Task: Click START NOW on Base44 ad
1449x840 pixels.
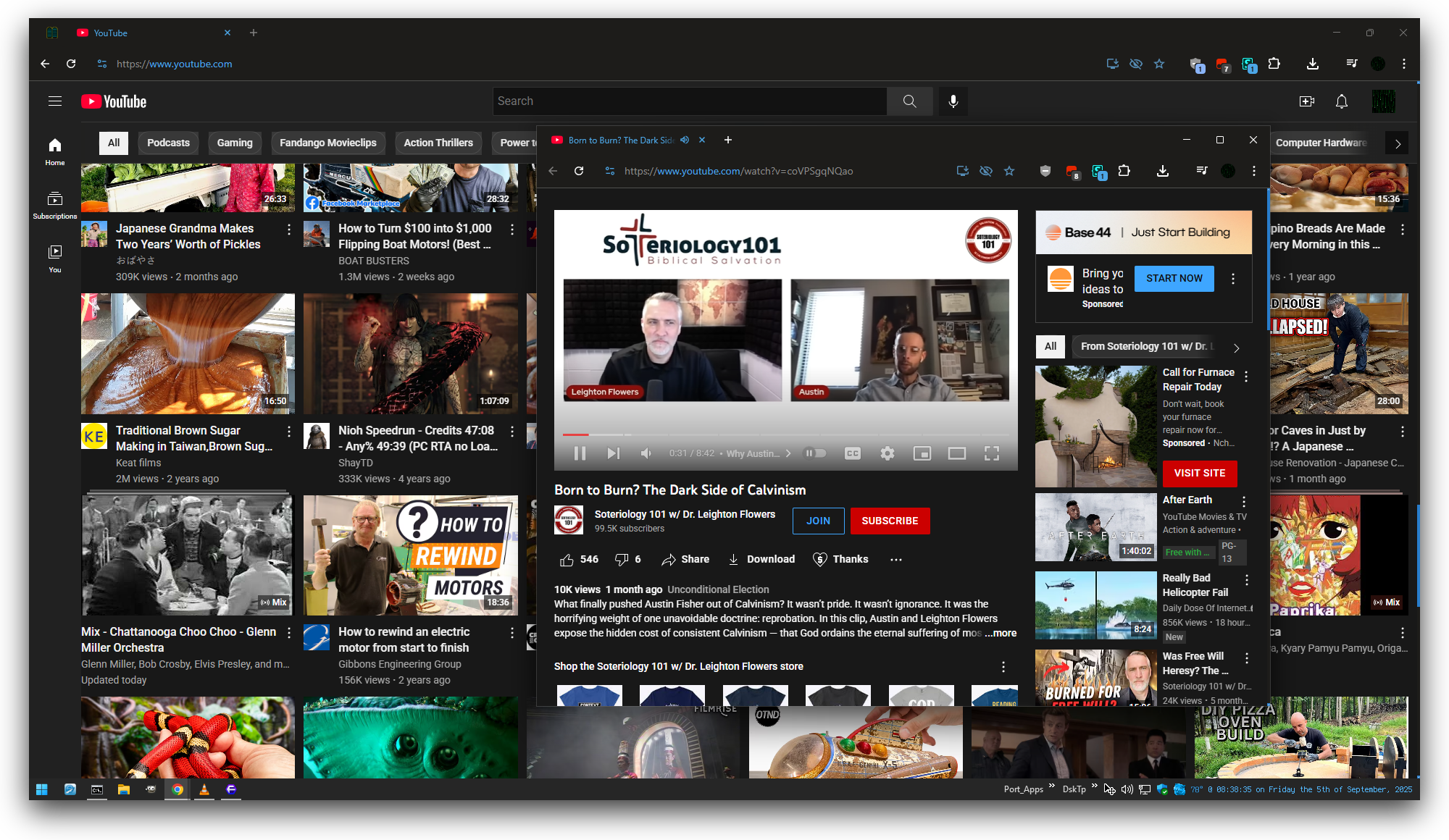Action: click(1174, 278)
